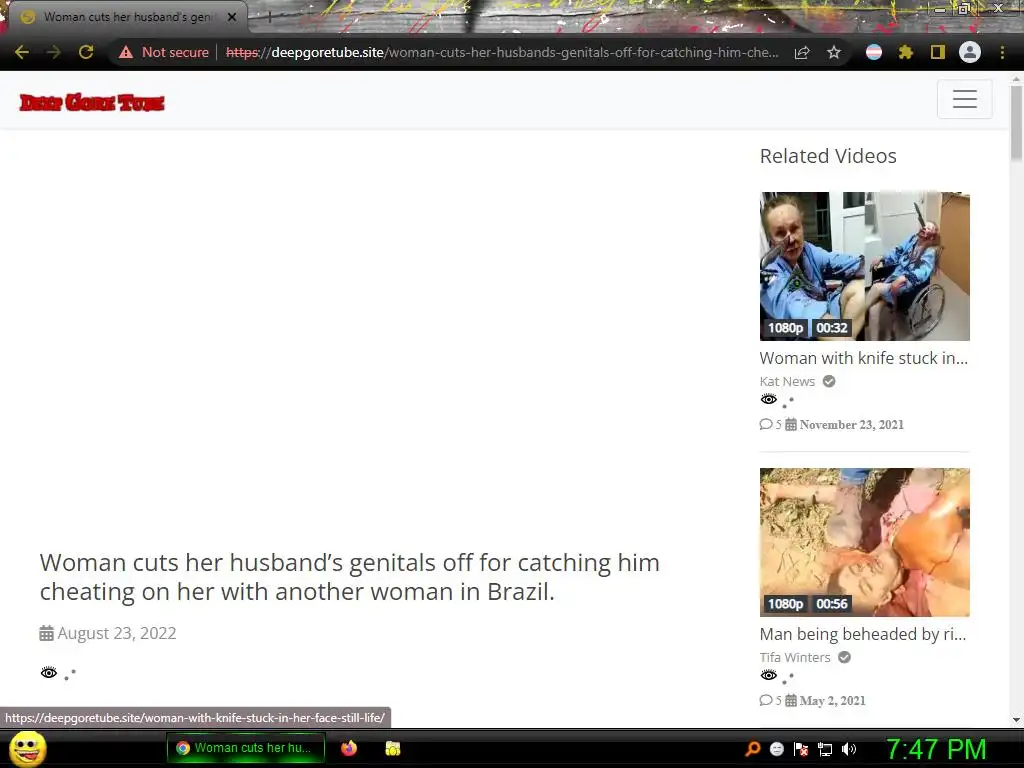The image size is (1024, 768).
Task: Switch to Chrome 'Woman cuts her hu...' taskbar button
Action: 246,748
